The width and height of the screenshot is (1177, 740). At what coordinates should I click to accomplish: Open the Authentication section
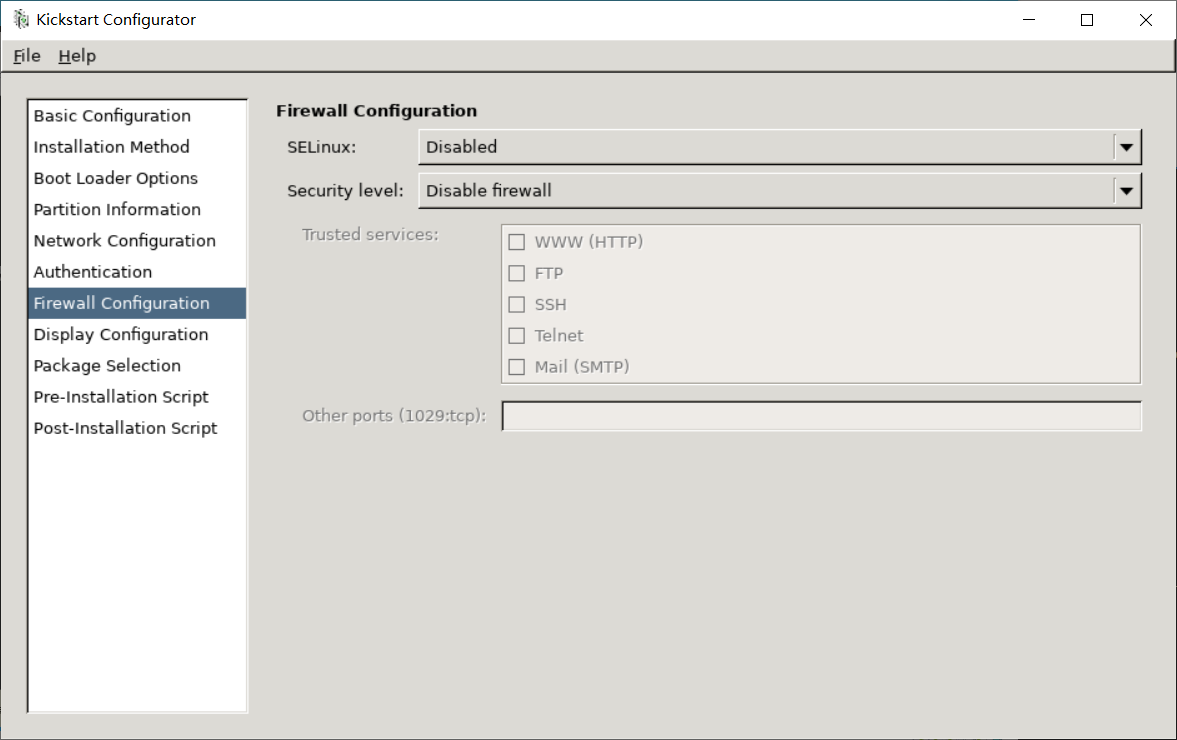(137, 272)
